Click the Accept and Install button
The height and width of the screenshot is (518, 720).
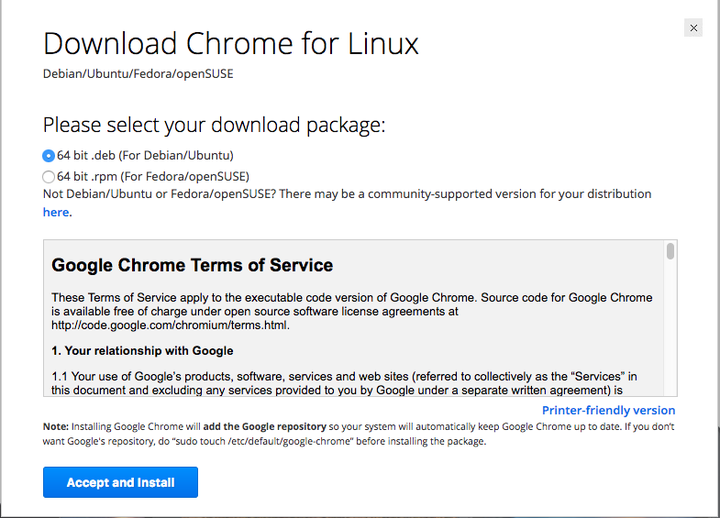click(120, 482)
